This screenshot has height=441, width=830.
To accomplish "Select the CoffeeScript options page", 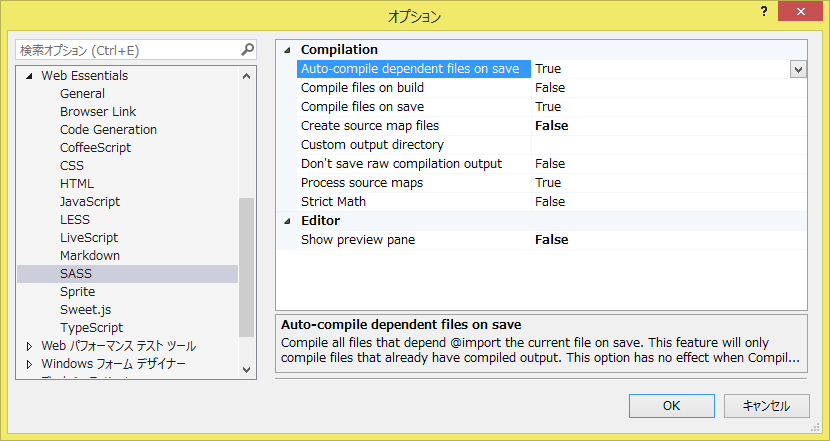I will point(95,148).
